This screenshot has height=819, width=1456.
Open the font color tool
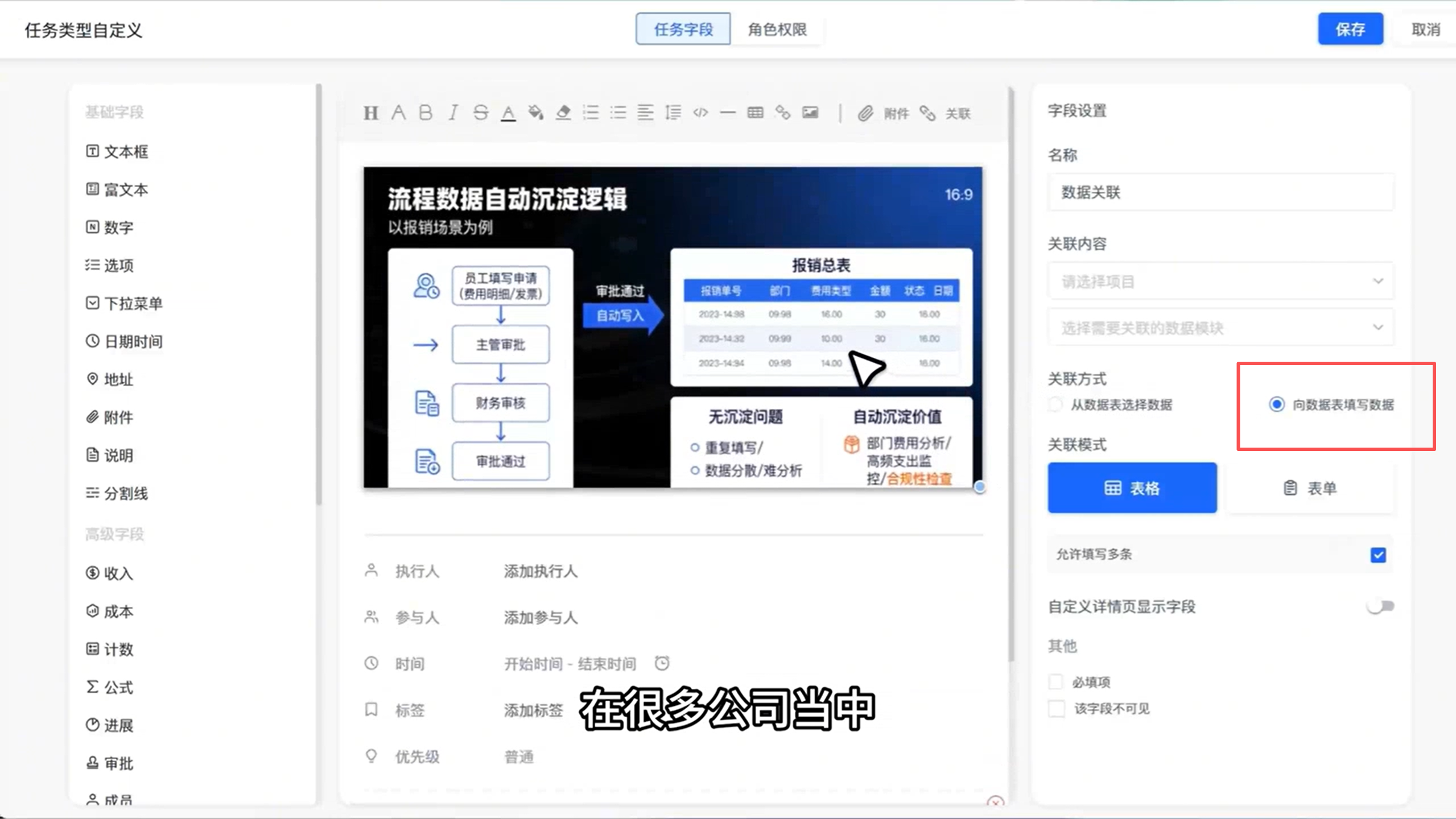coord(508,113)
